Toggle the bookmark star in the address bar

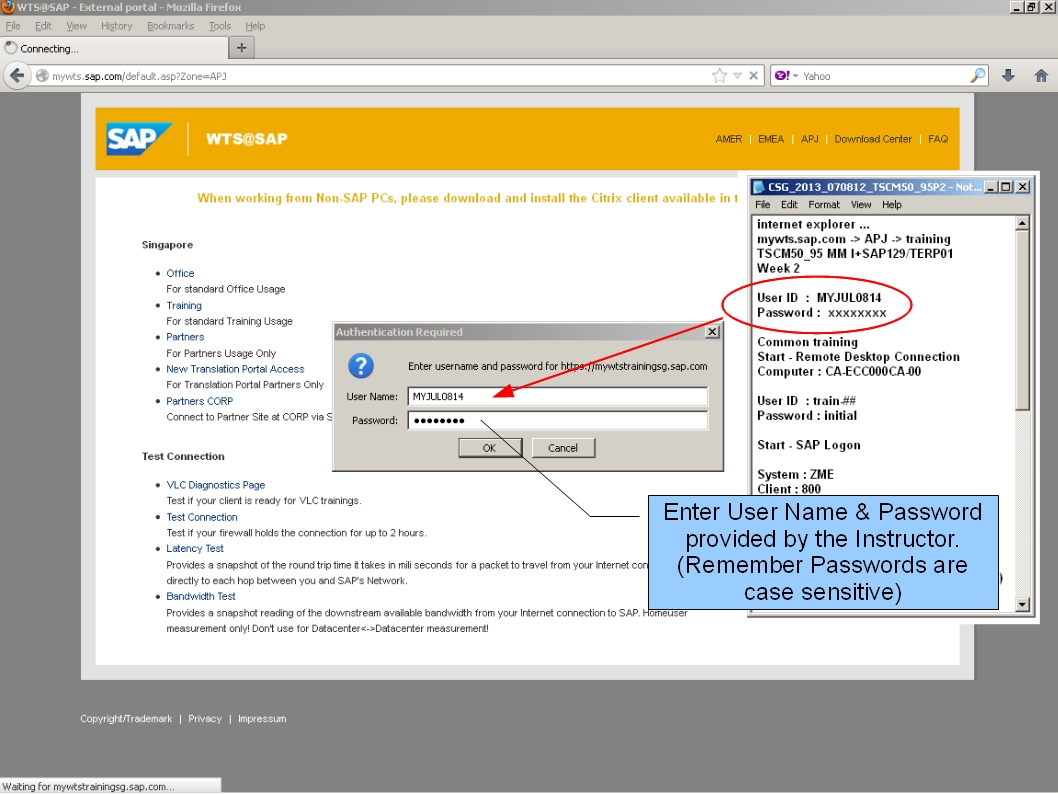tap(717, 75)
